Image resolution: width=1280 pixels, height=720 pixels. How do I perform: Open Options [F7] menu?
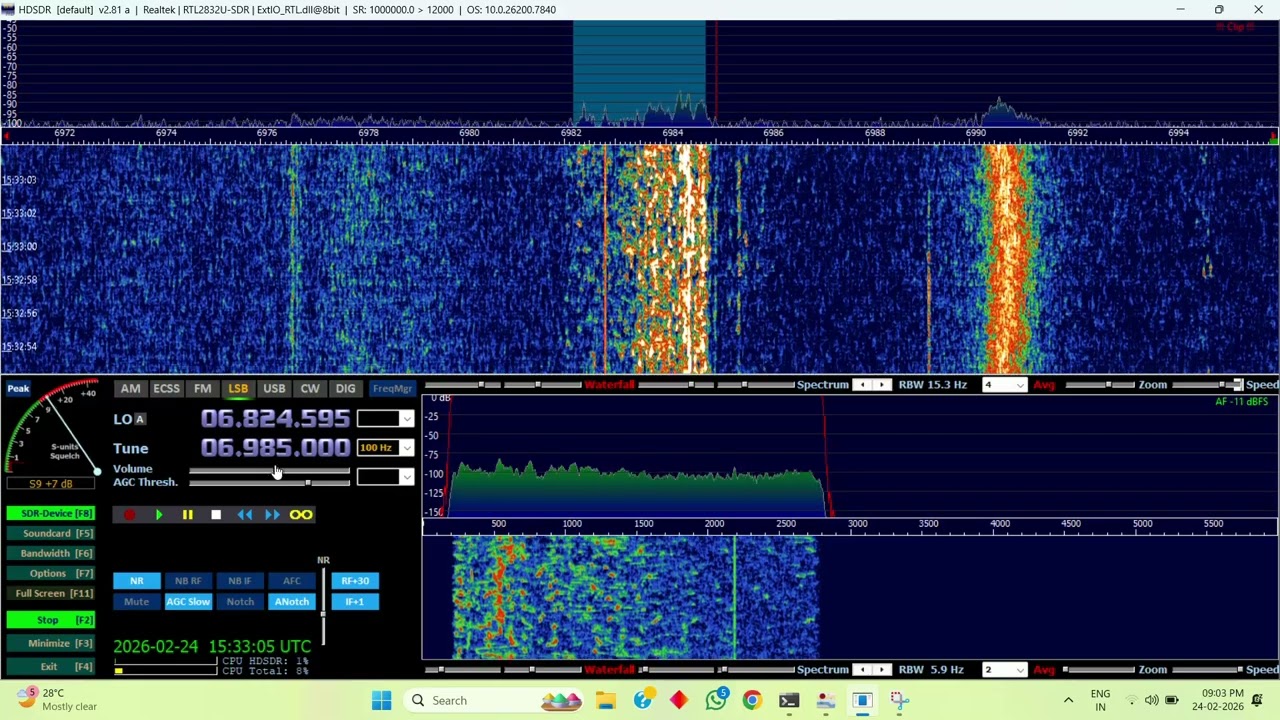pyautogui.click(x=51, y=573)
